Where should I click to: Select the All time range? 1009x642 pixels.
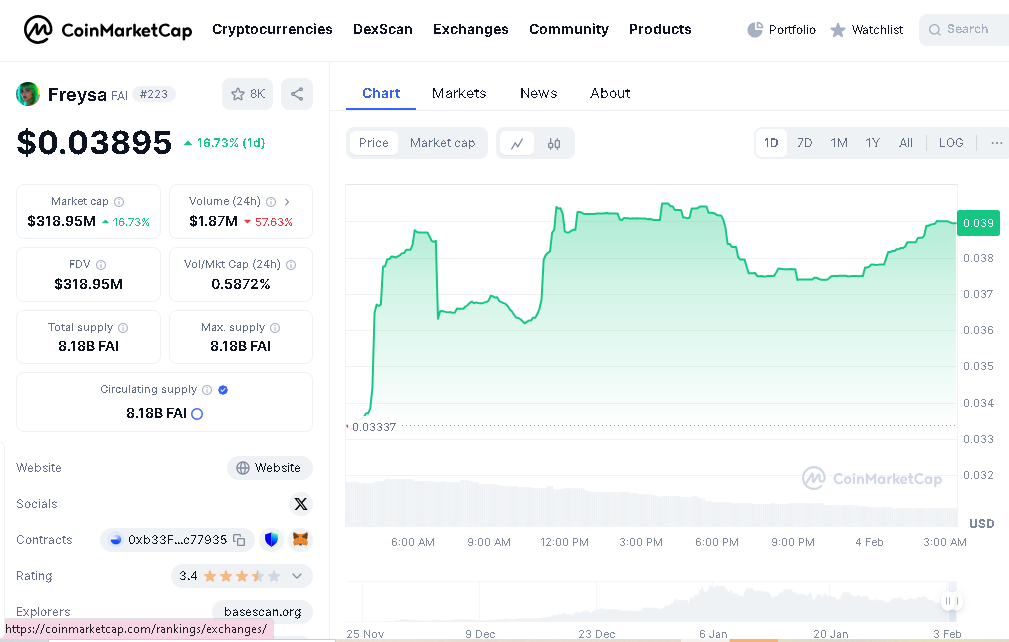coord(906,143)
